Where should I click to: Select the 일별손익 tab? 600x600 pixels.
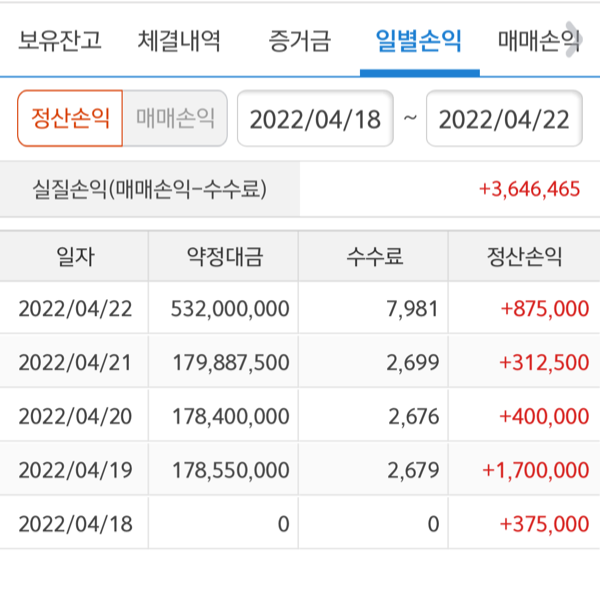pyautogui.click(x=419, y=41)
